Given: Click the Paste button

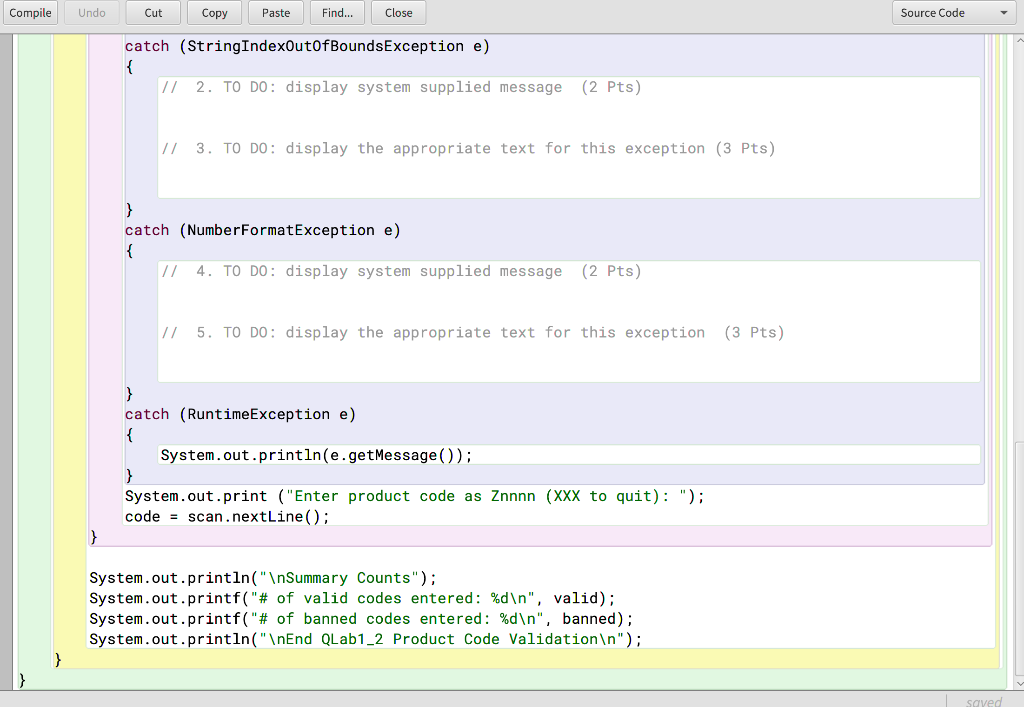Looking at the screenshot, I should tap(275, 12).
